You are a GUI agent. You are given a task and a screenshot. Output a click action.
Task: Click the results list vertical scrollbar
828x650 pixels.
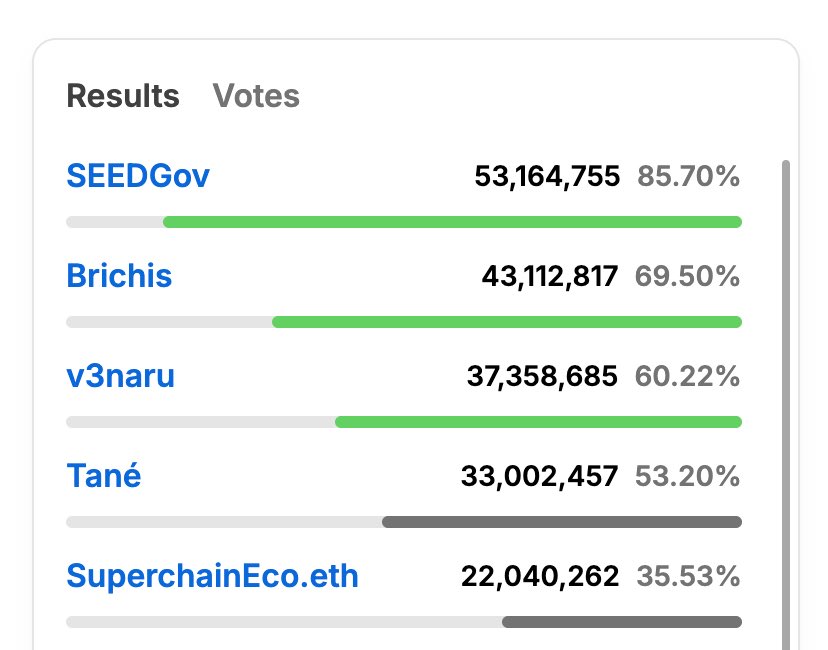click(786, 405)
